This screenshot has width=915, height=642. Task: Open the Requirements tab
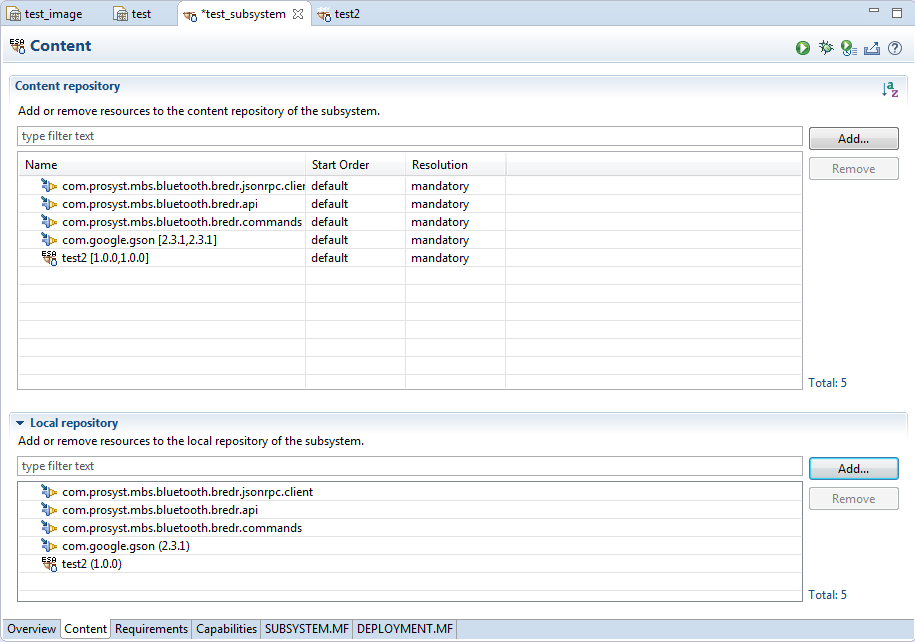[x=151, y=629]
